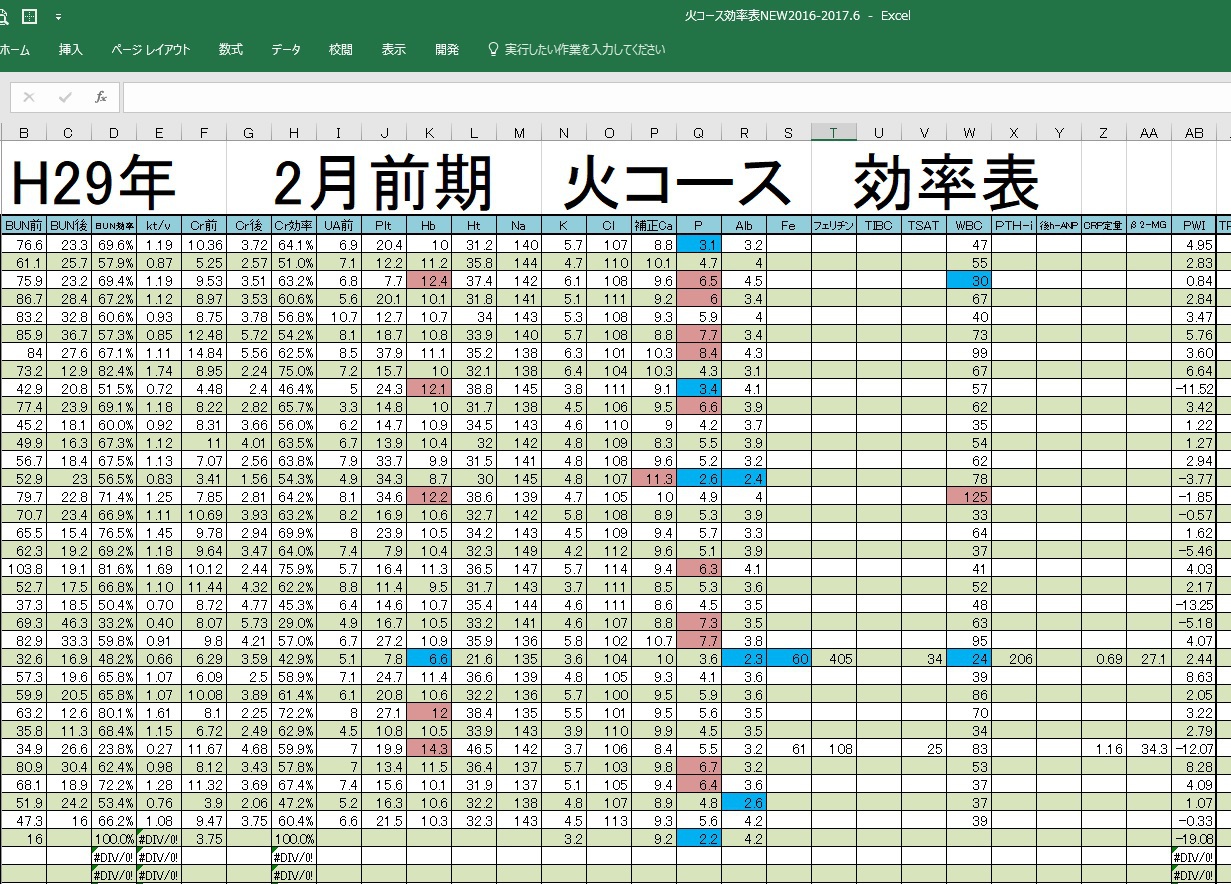Switch to the 表示 tab

(x=393, y=49)
